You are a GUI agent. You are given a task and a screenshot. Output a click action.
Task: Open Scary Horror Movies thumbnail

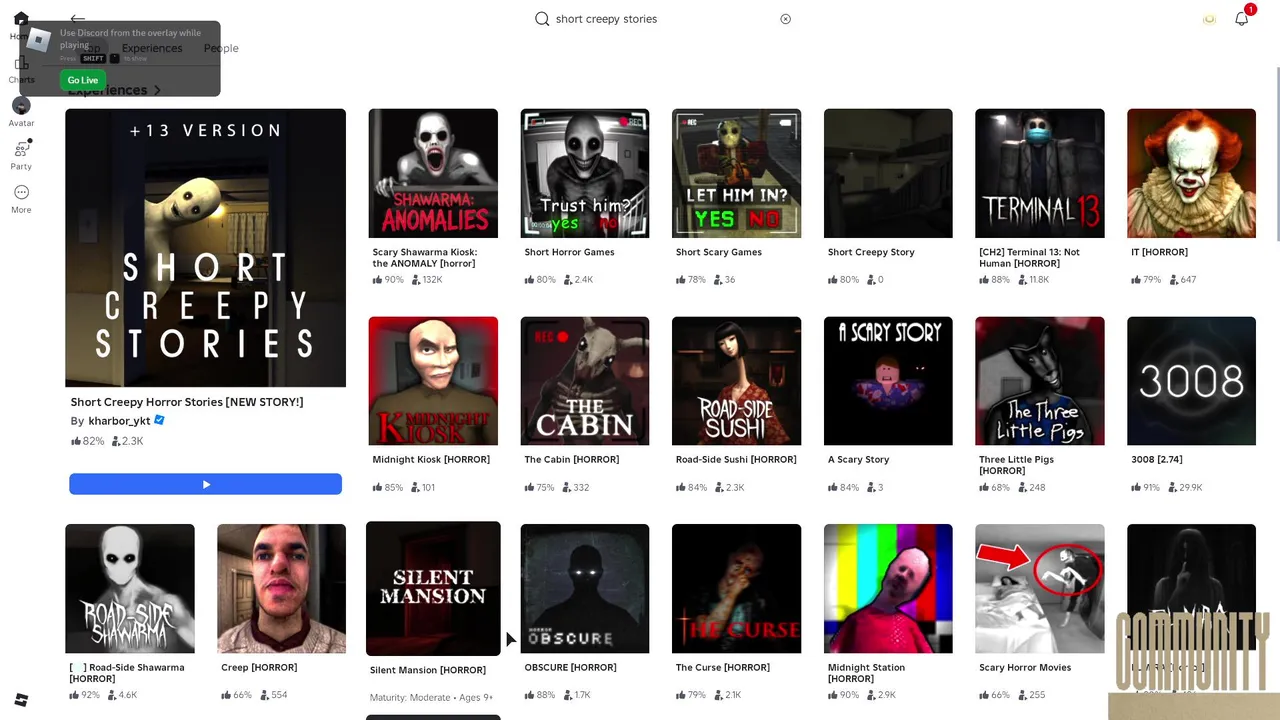(x=1040, y=588)
